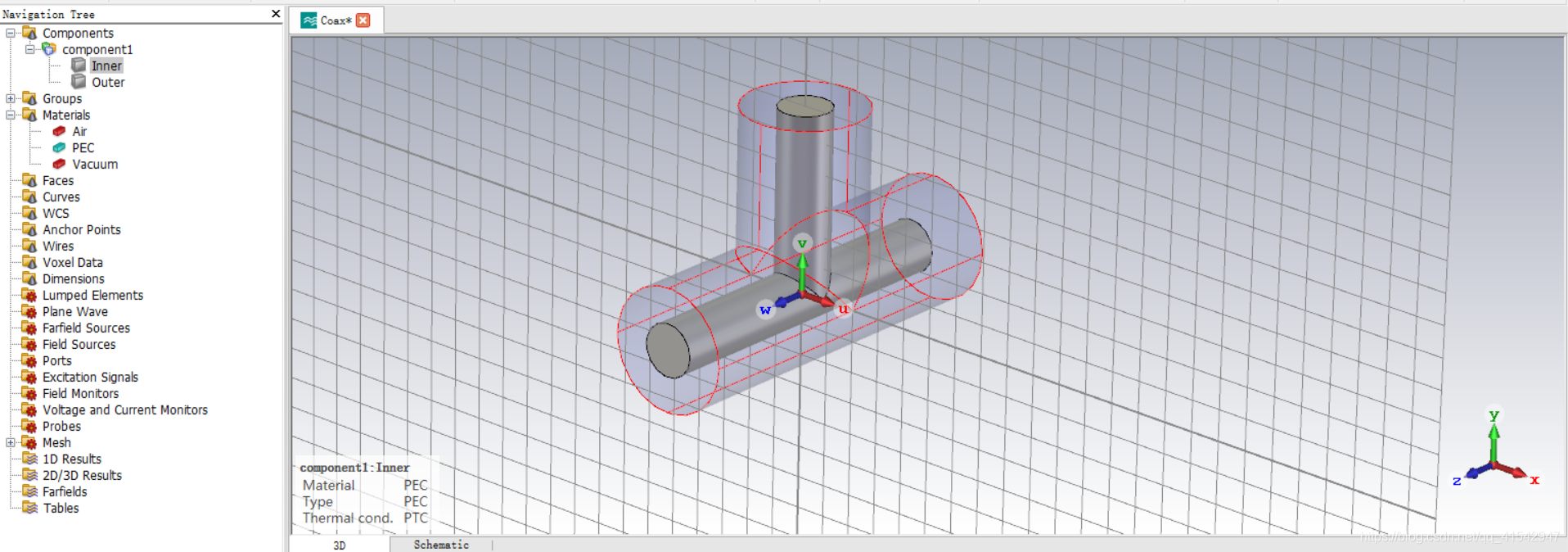Click the Wires folder icon
The width and height of the screenshot is (1568, 552).
pyautogui.click(x=29, y=246)
